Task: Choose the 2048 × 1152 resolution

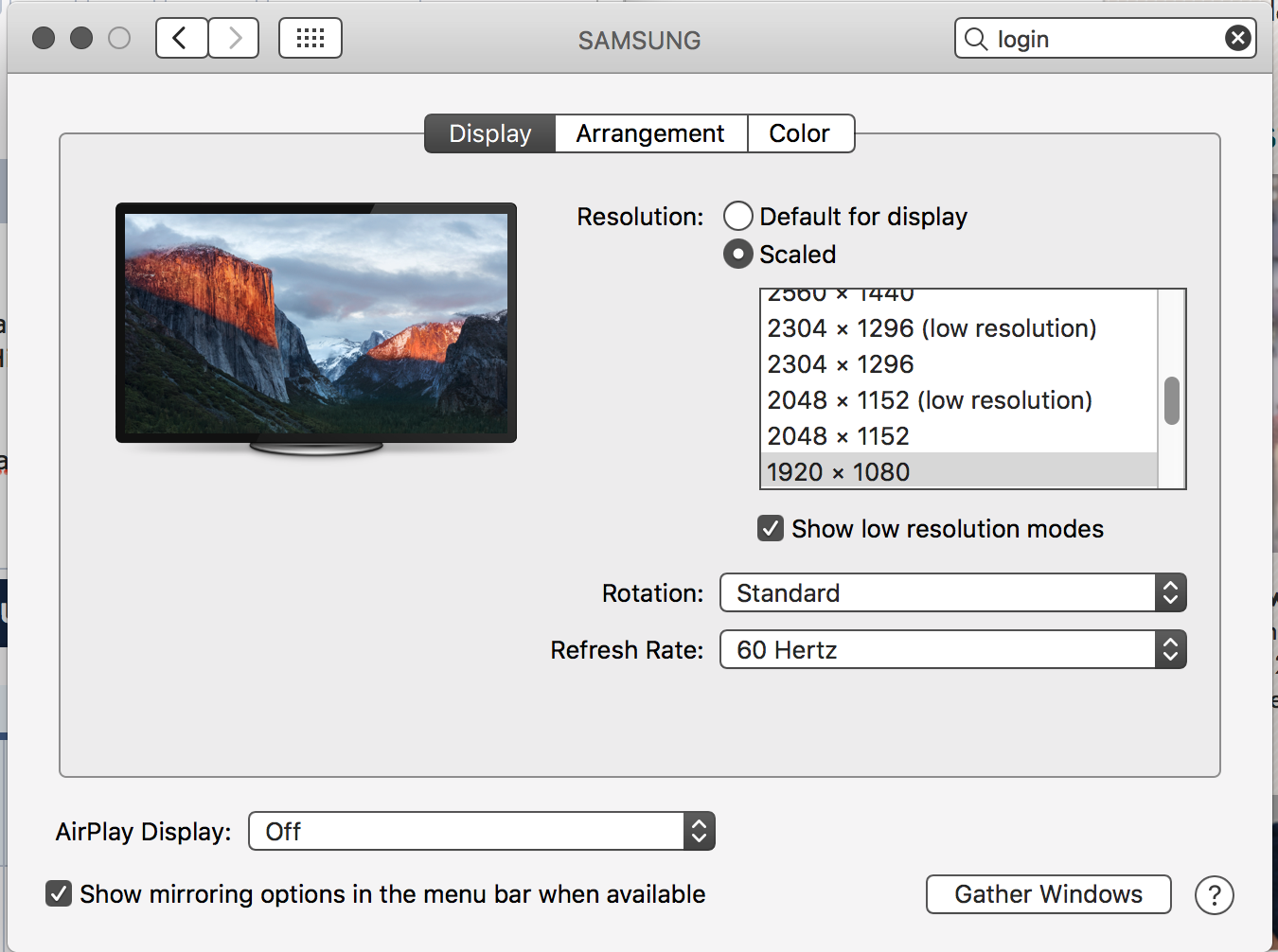Action: pos(959,436)
